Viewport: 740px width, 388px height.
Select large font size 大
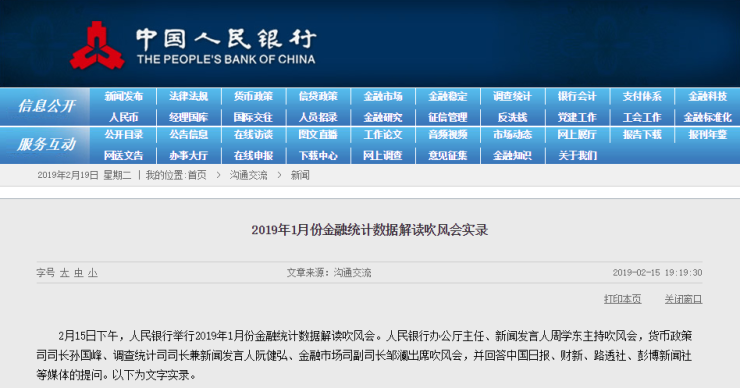(64, 273)
